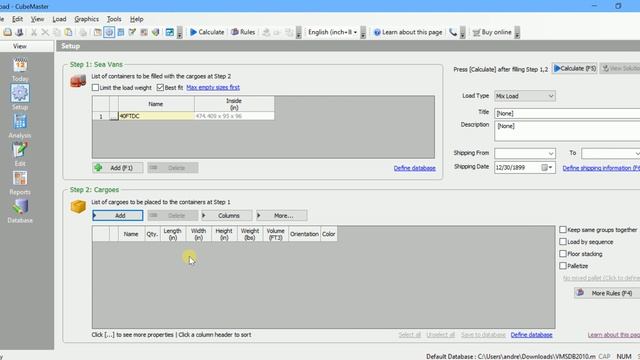Click the Analysis toolbar icon

pyautogui.click(x=121, y=32)
